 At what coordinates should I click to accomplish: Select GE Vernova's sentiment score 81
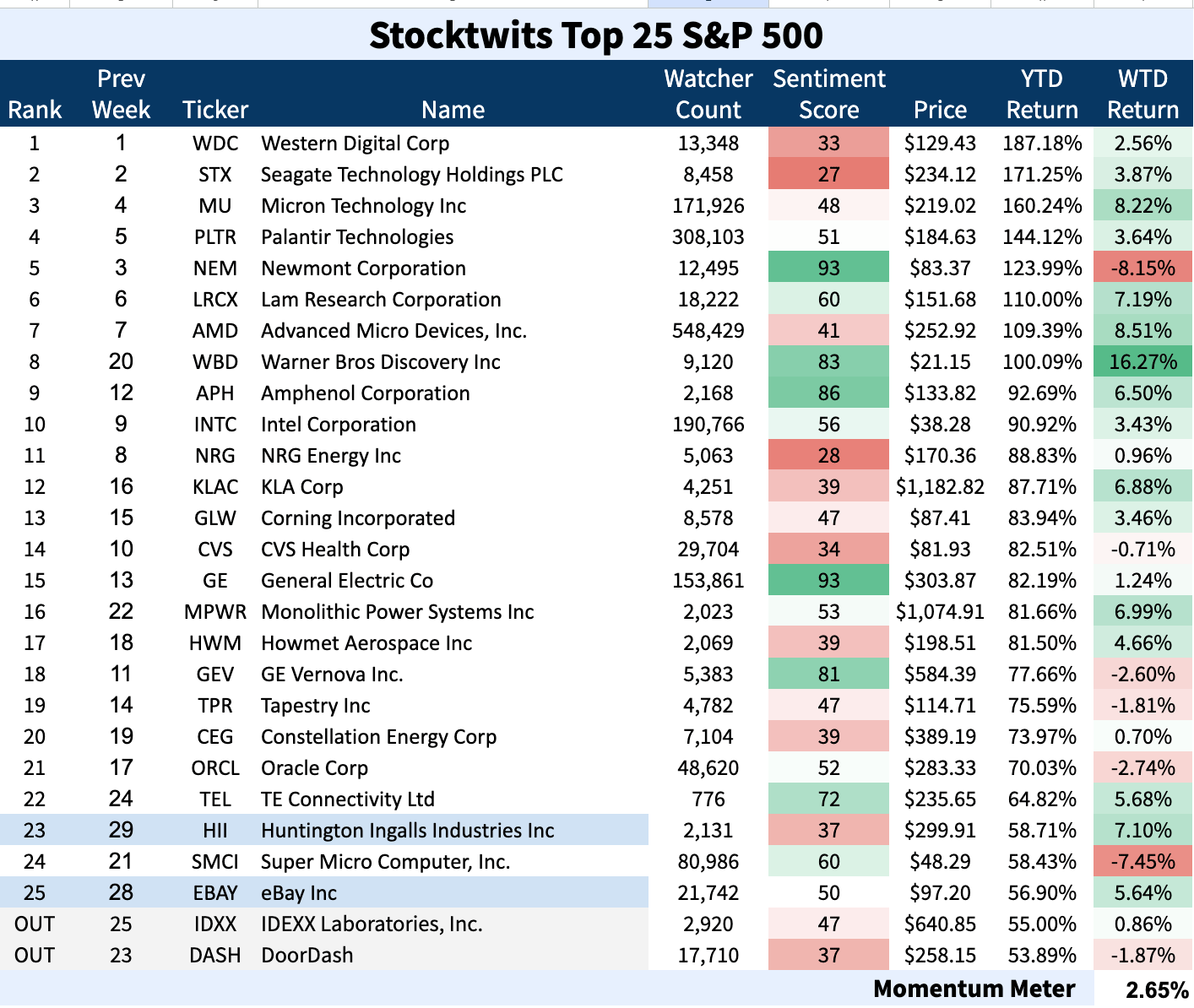829,675
